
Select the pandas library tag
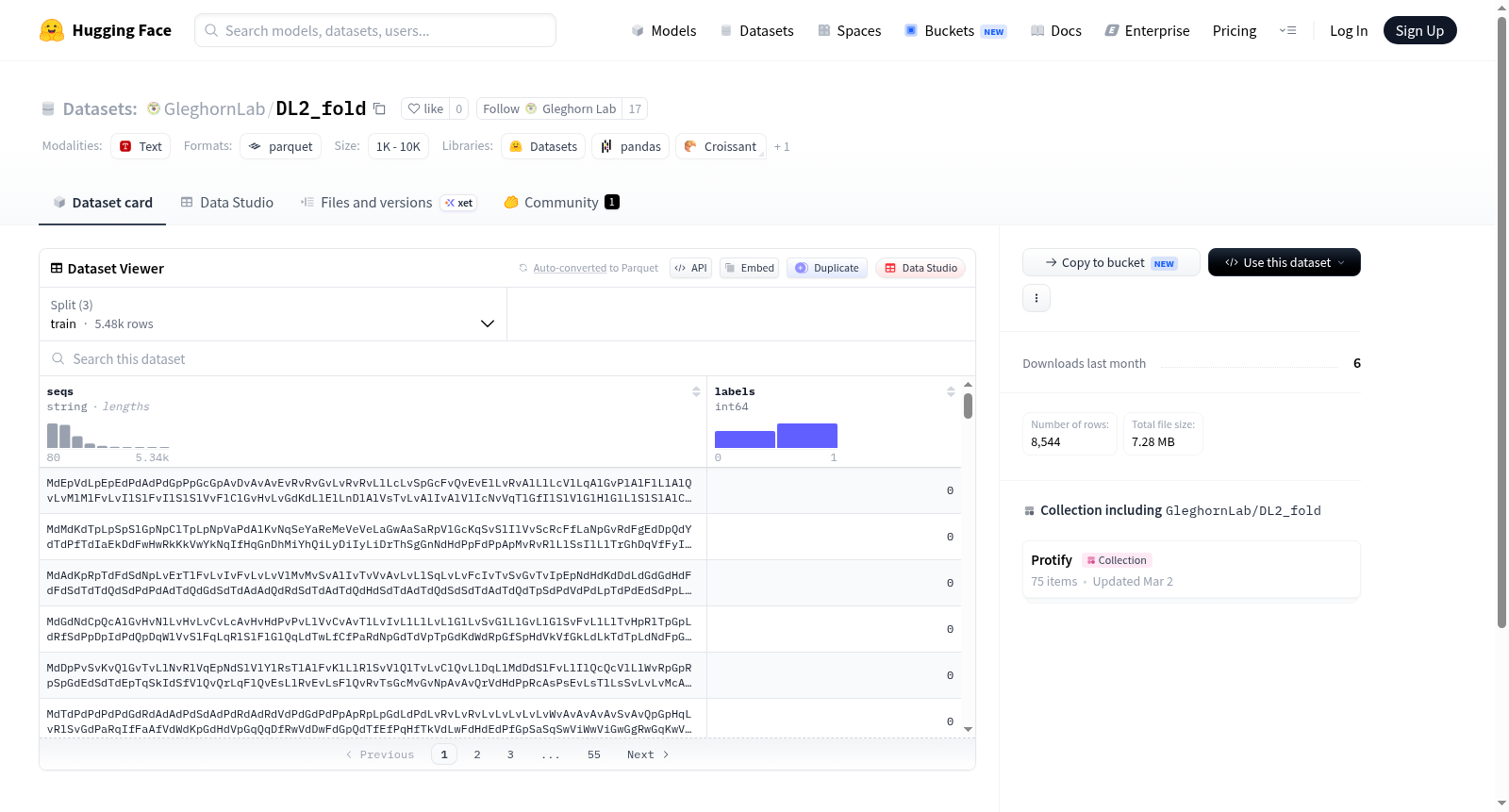pos(631,146)
